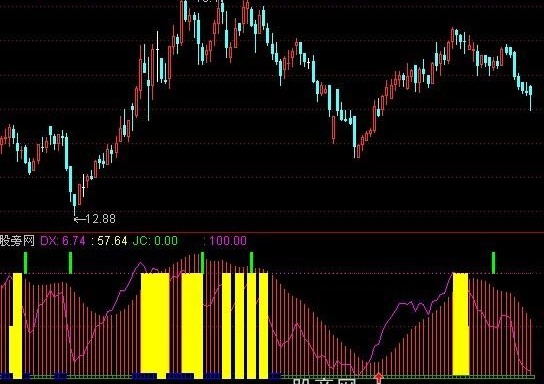Click the white 57.64 indicator value
544x384 pixels.
coord(112,240)
